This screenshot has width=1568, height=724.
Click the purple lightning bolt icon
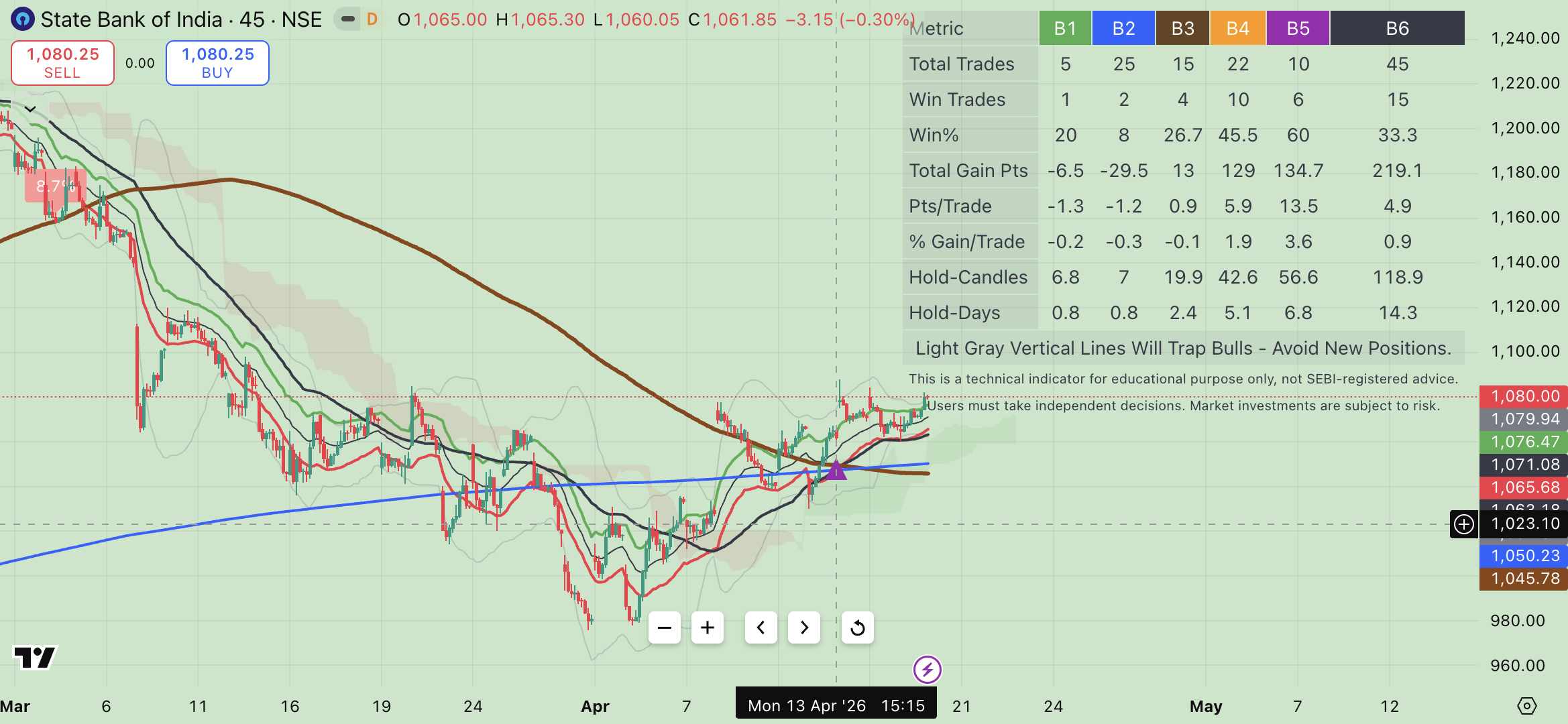tap(928, 669)
